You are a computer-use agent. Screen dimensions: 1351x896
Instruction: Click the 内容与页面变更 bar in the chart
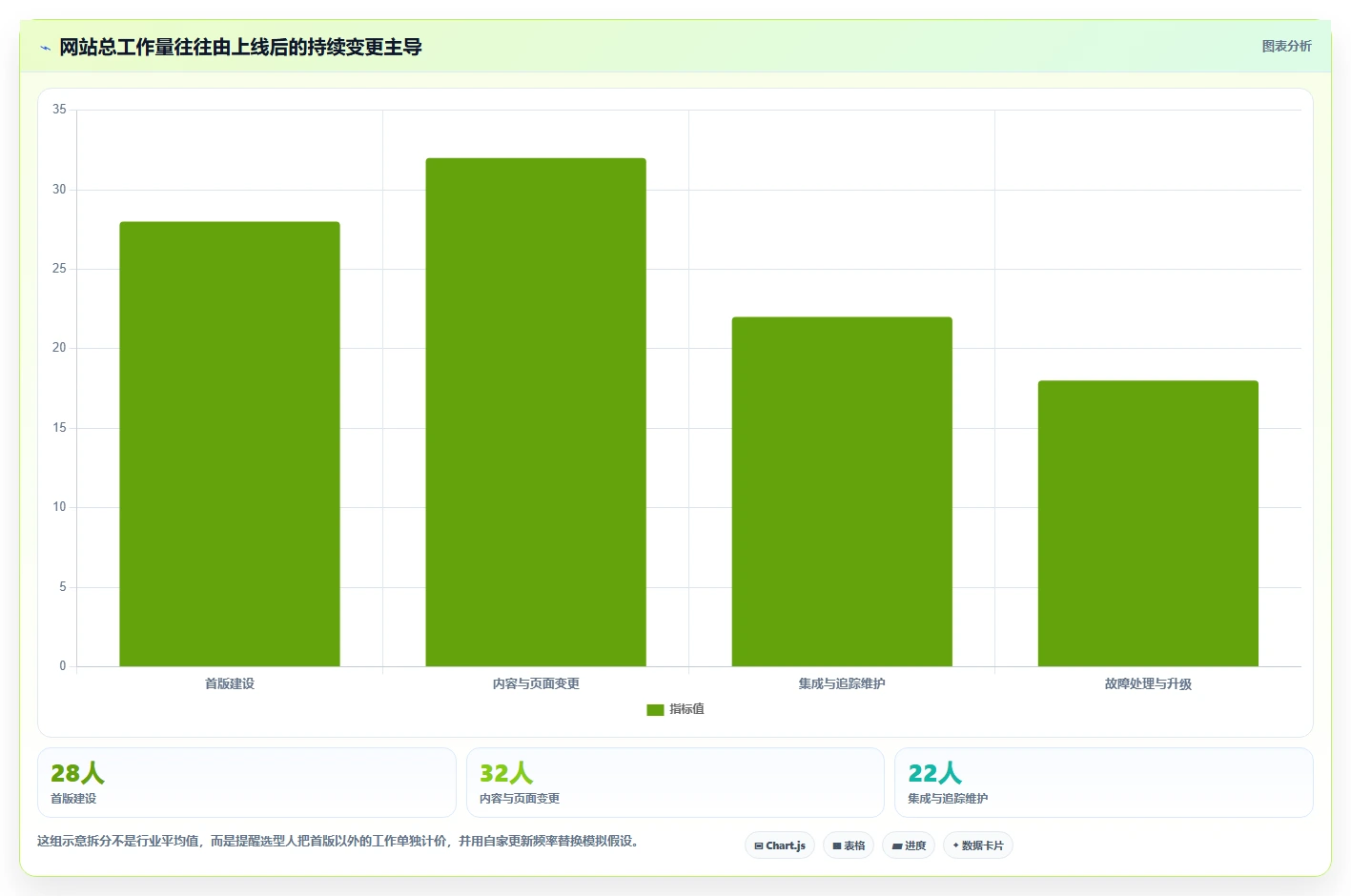pyautogui.click(x=536, y=412)
